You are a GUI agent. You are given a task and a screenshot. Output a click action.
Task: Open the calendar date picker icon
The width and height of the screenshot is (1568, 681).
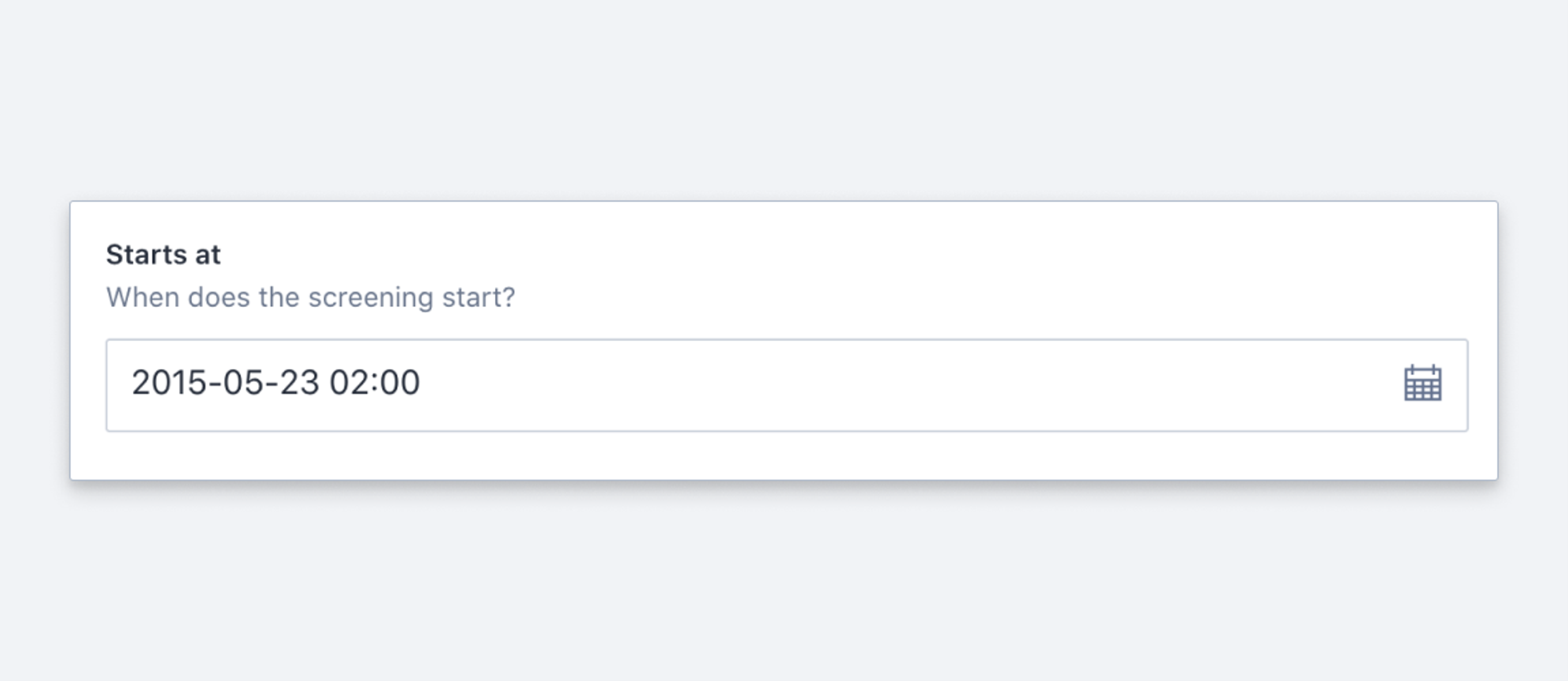(1423, 383)
